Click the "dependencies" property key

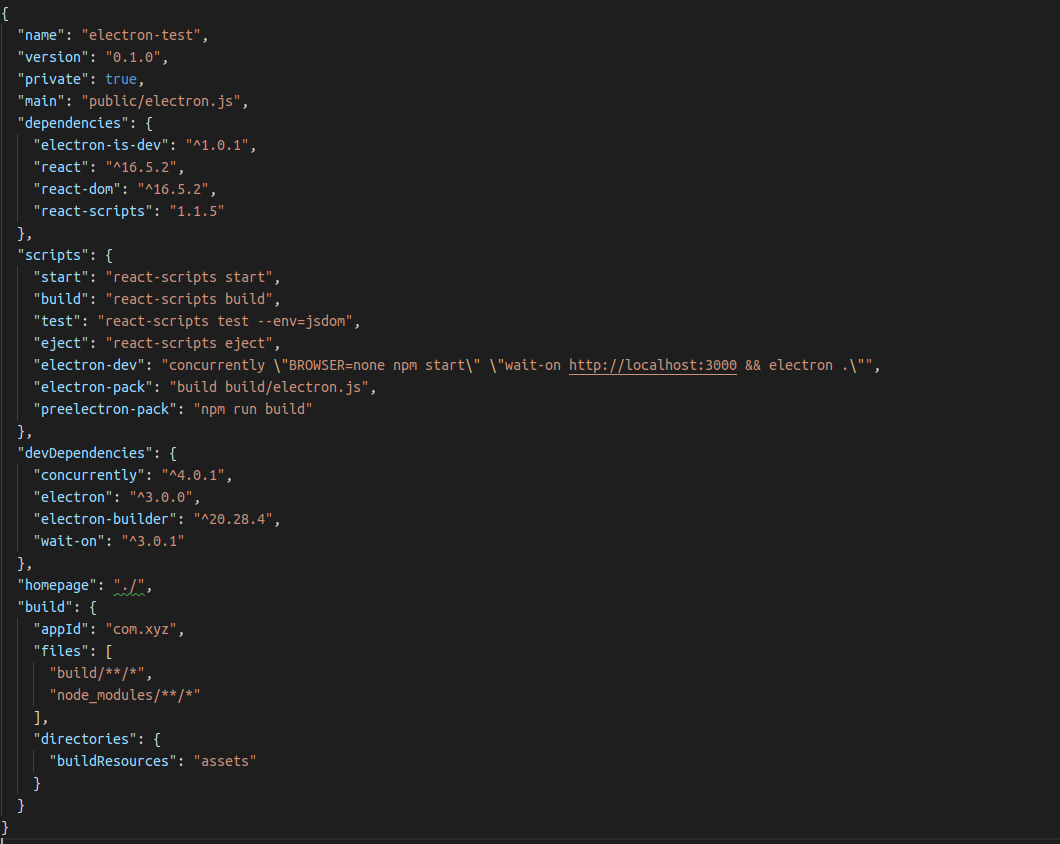click(x=73, y=122)
